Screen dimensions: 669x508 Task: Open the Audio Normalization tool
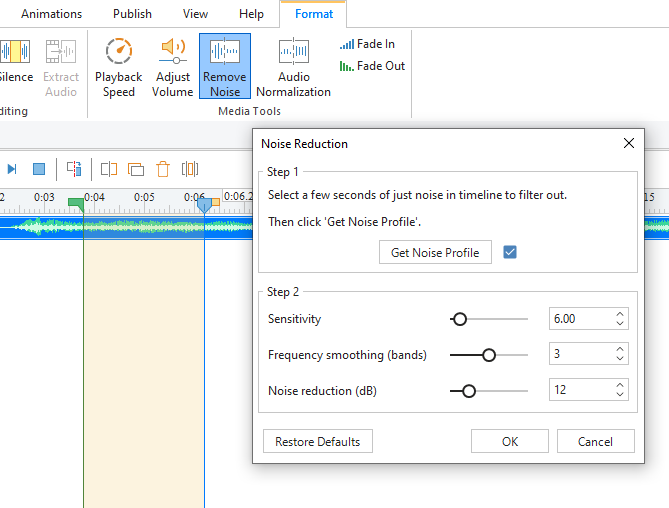pos(294,67)
